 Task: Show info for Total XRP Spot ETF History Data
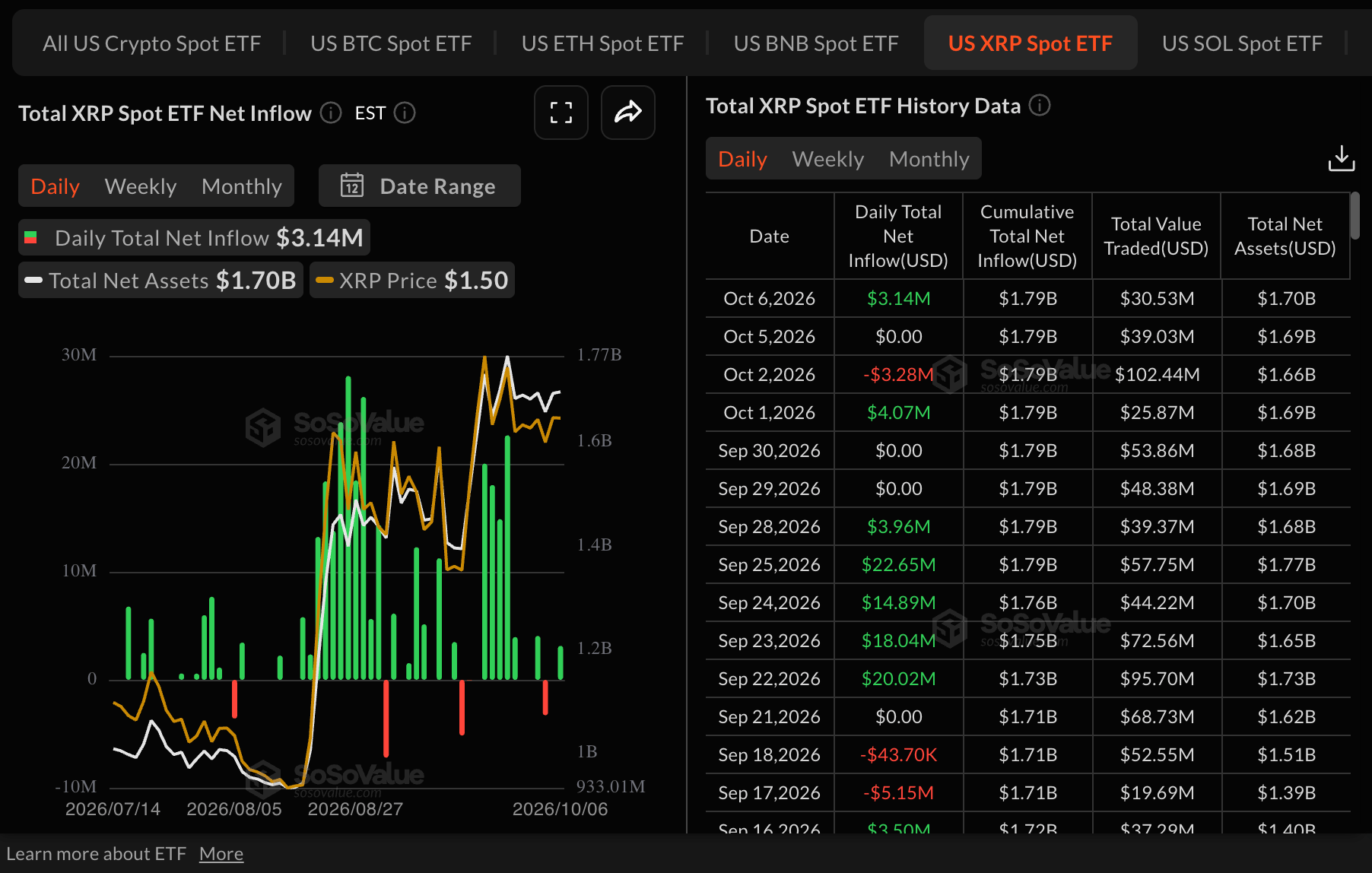tap(1040, 105)
